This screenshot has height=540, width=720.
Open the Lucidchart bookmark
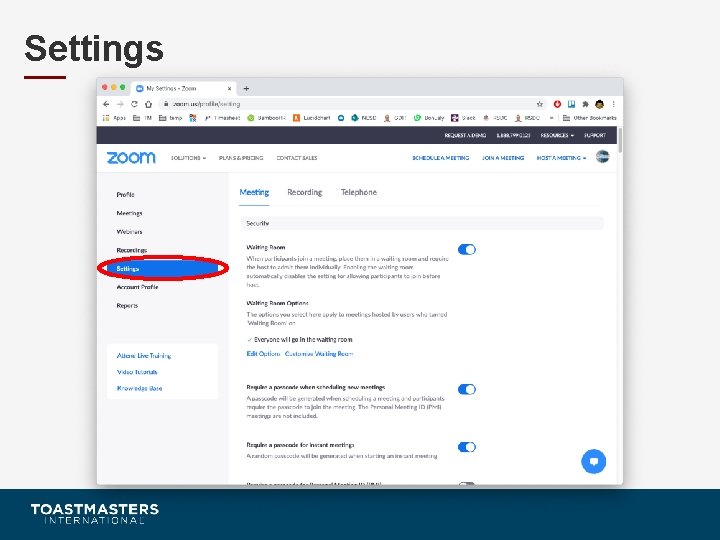312,118
